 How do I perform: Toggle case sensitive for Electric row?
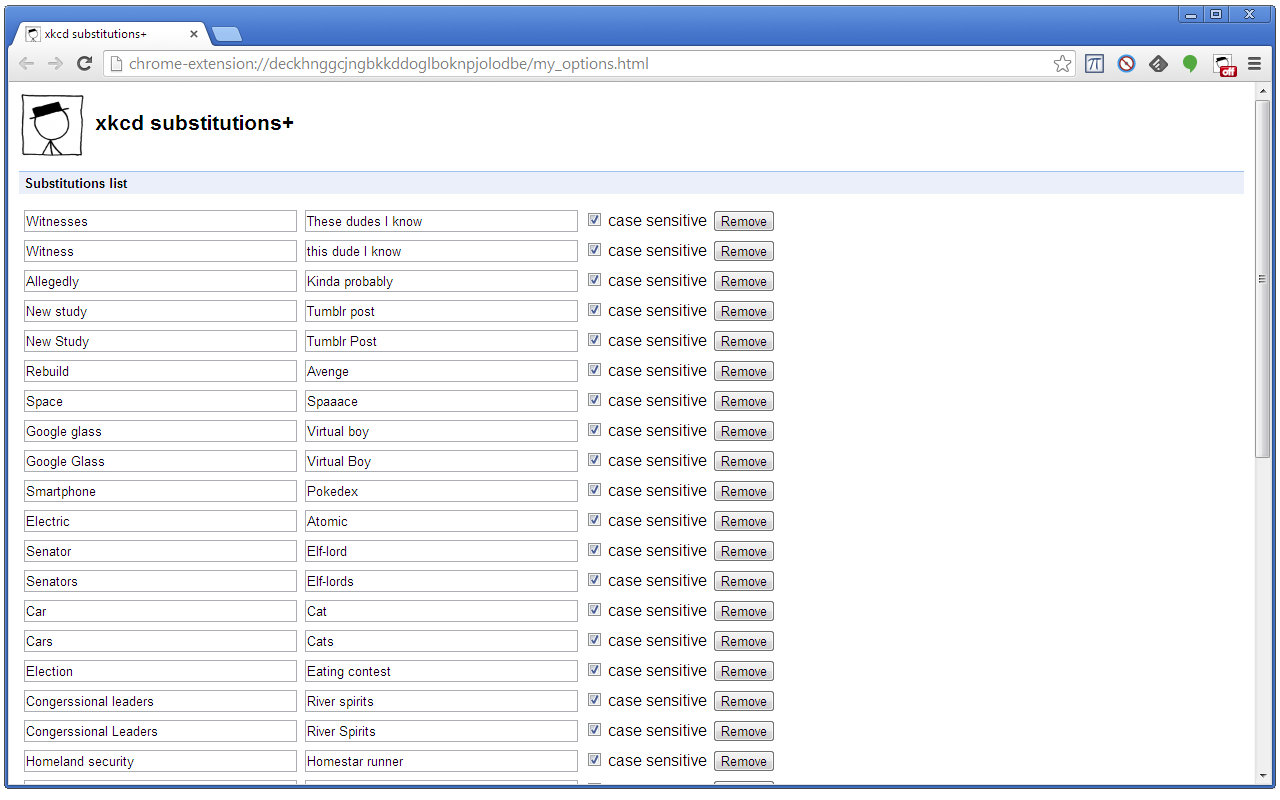pyautogui.click(x=594, y=519)
